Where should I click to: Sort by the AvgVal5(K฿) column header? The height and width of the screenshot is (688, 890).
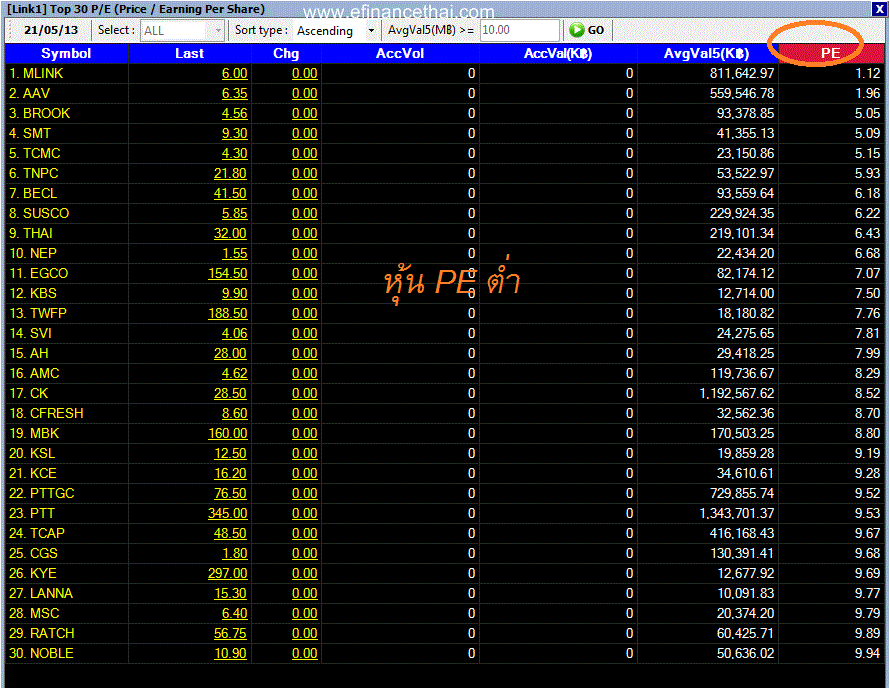click(707, 53)
